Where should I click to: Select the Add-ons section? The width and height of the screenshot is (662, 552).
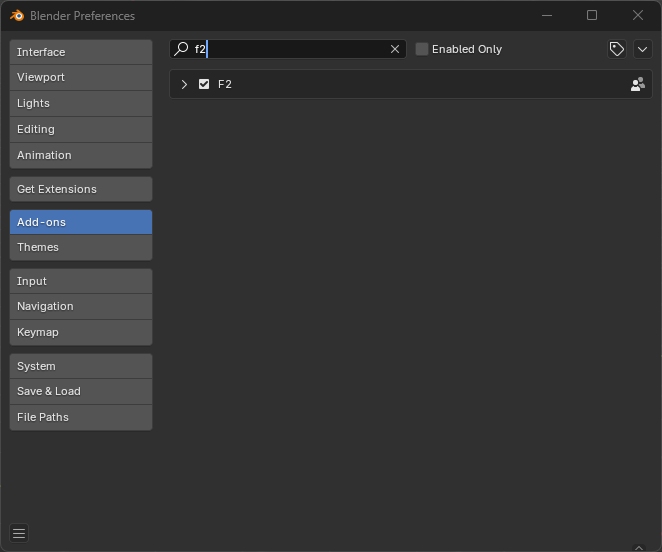tap(81, 222)
